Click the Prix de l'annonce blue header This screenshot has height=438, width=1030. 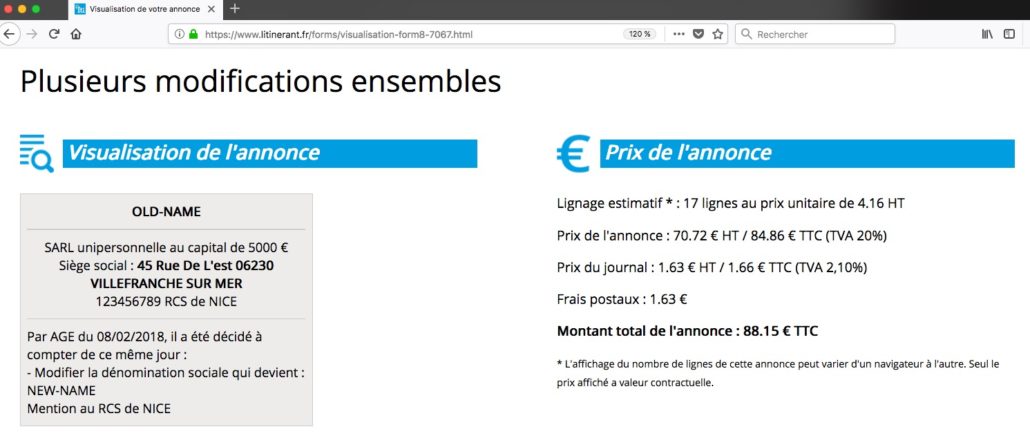[807, 153]
